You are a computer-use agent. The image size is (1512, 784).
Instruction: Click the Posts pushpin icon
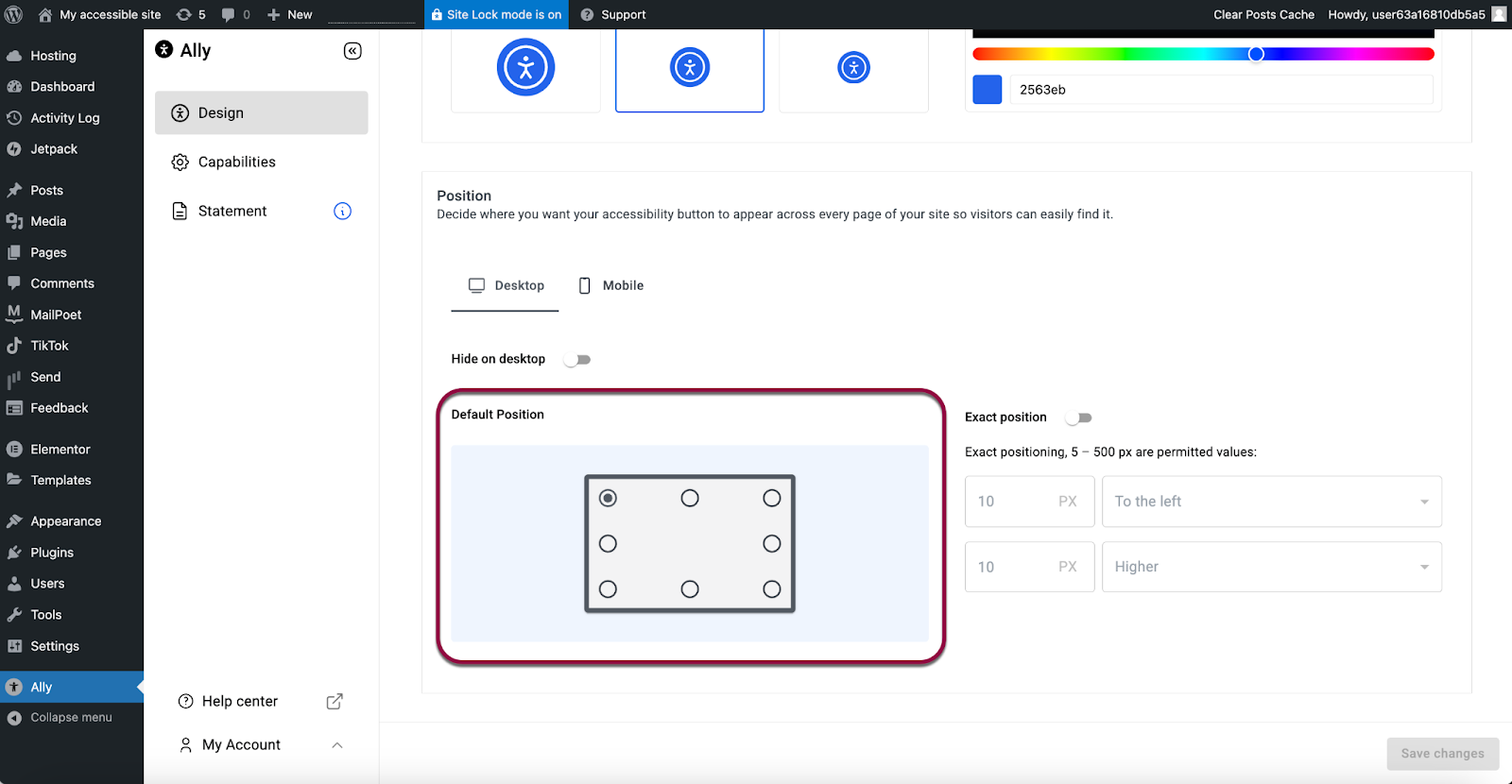pos(14,190)
